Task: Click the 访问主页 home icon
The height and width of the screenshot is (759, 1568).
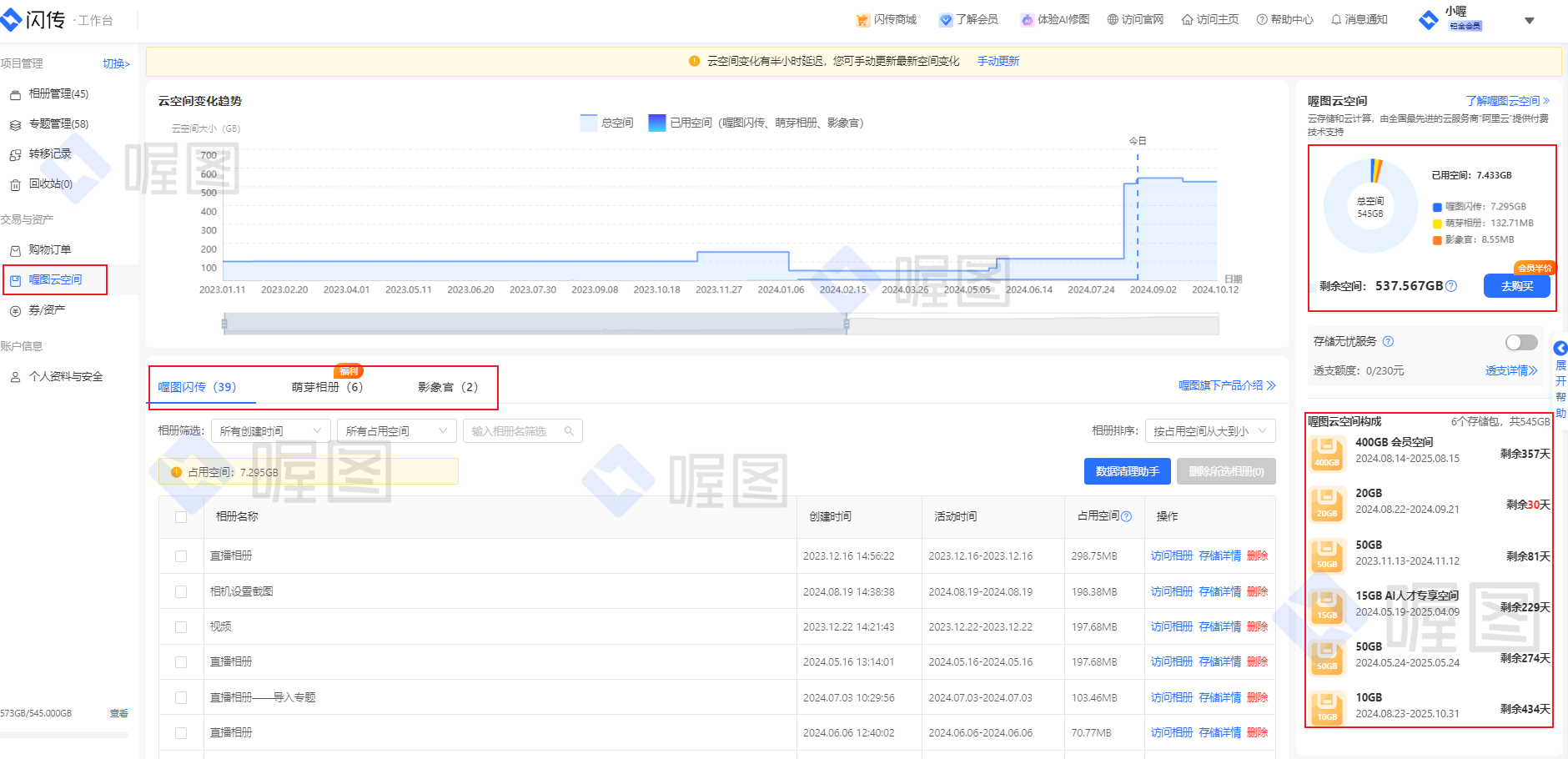Action: (x=1188, y=20)
